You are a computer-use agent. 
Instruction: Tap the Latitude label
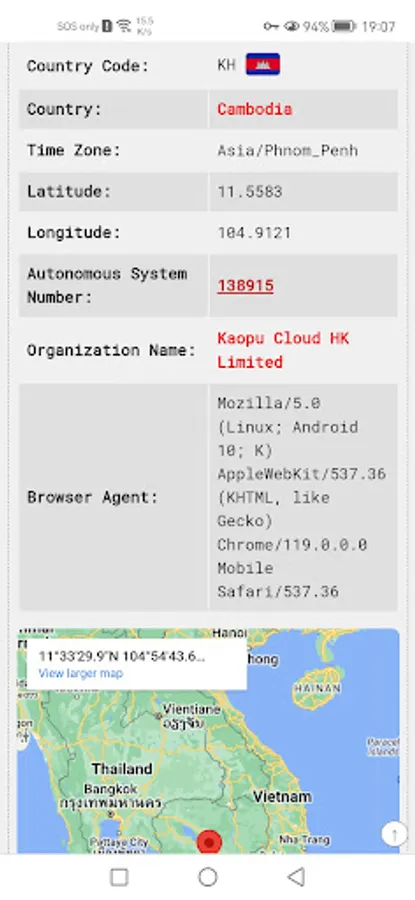coord(68,192)
